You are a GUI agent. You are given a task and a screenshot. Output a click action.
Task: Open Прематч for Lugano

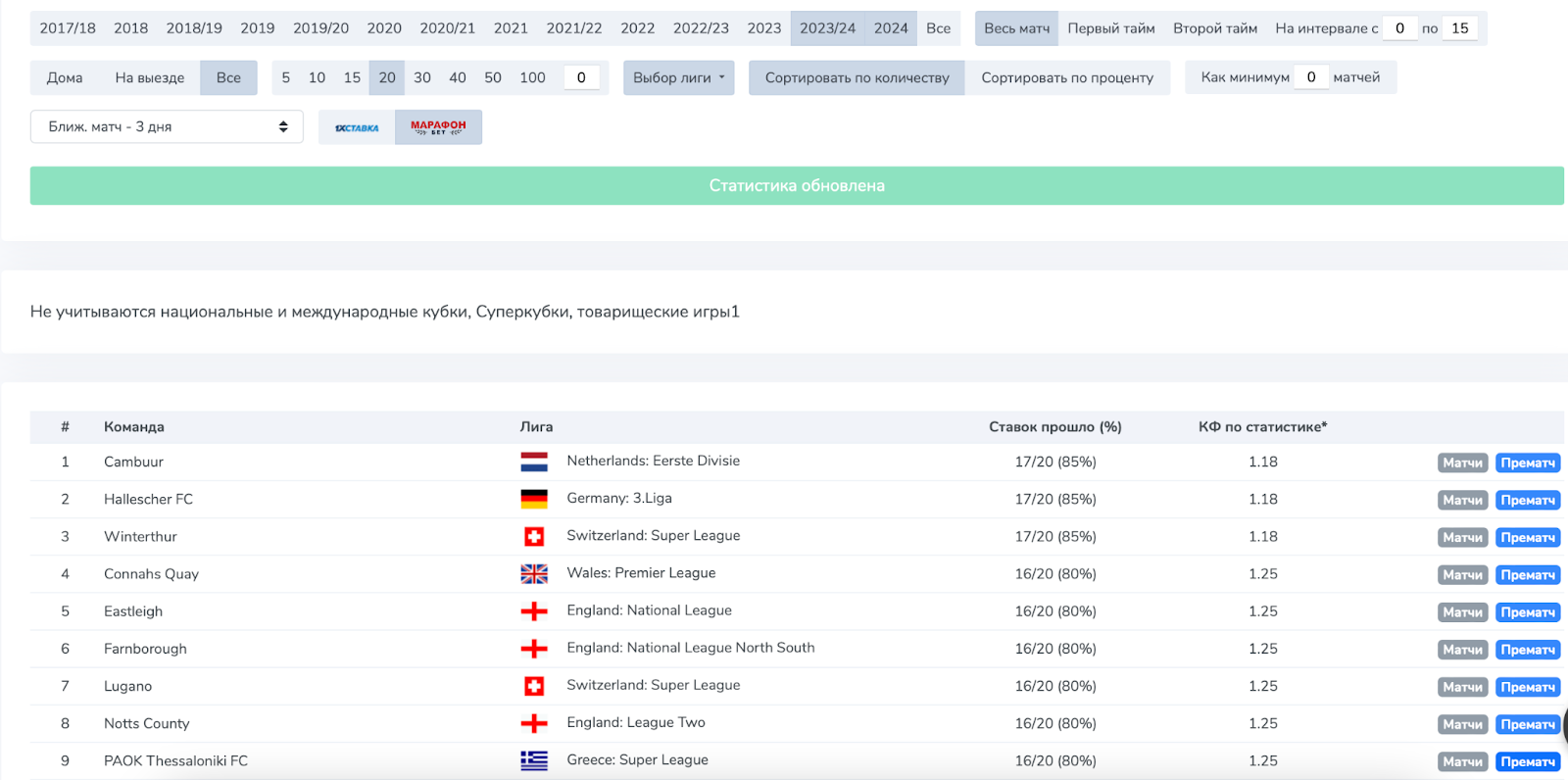(1528, 687)
